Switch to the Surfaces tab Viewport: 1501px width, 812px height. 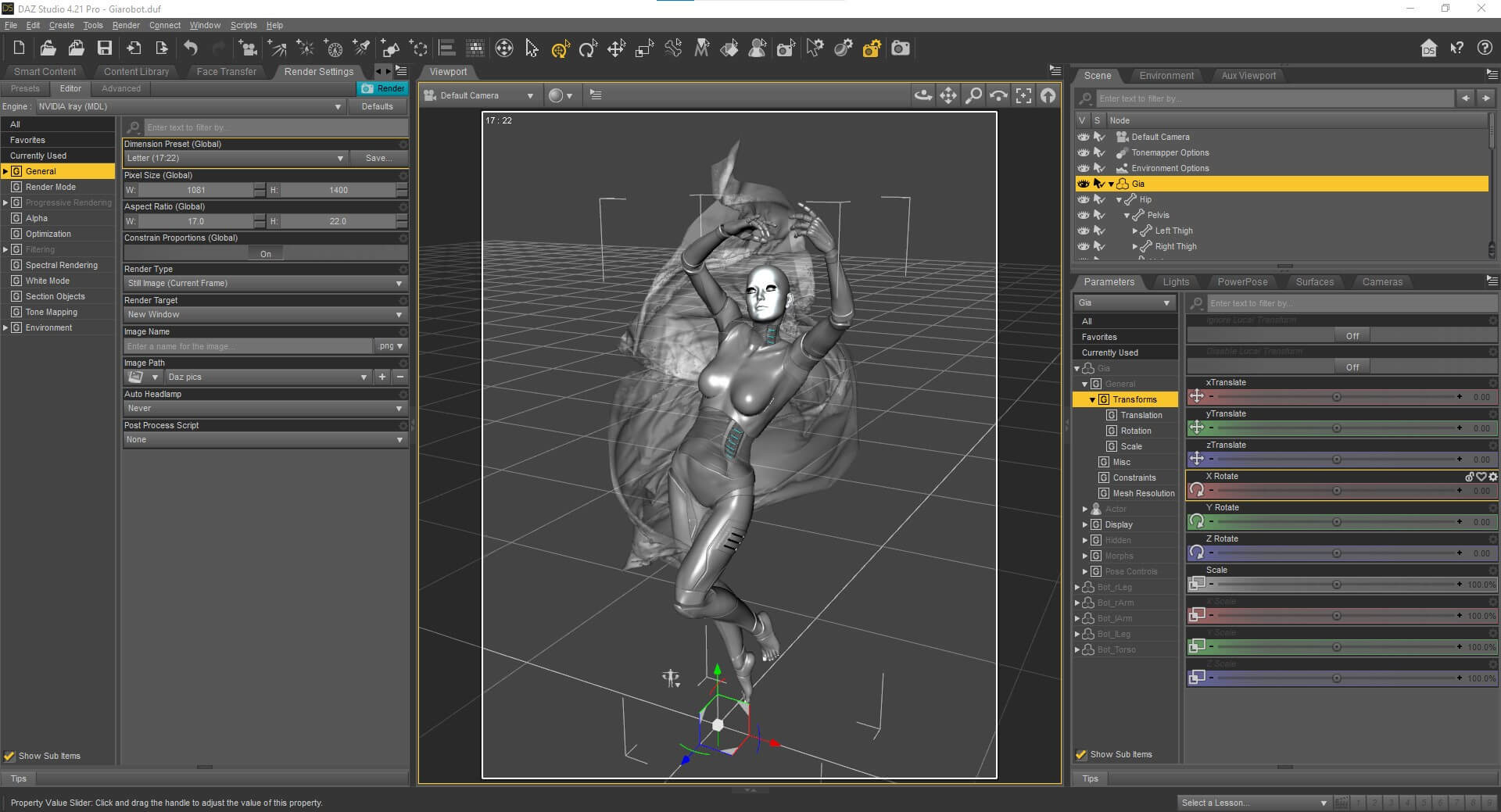point(1315,282)
